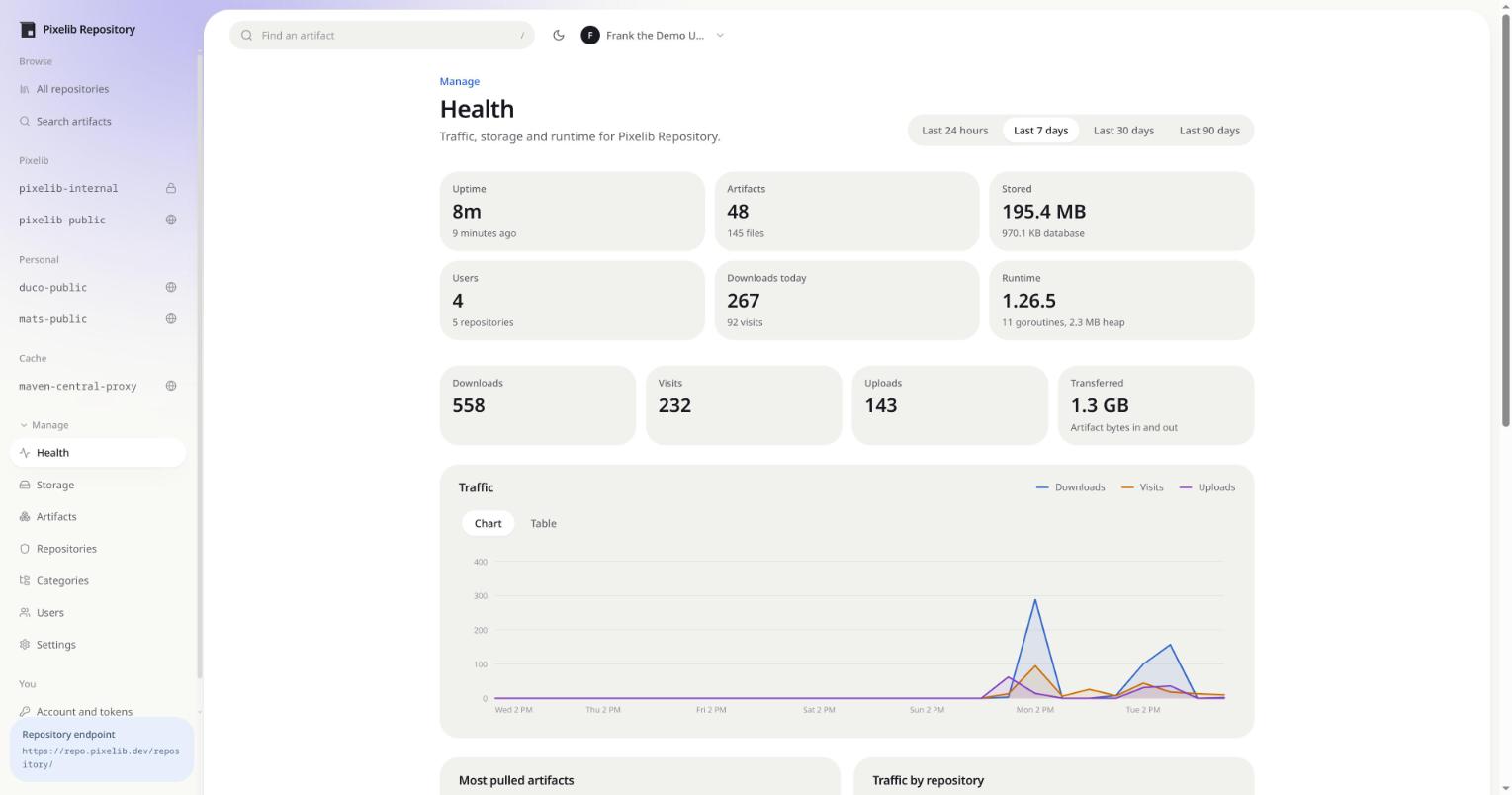Click the Monday download peak in chart

(x=1034, y=600)
